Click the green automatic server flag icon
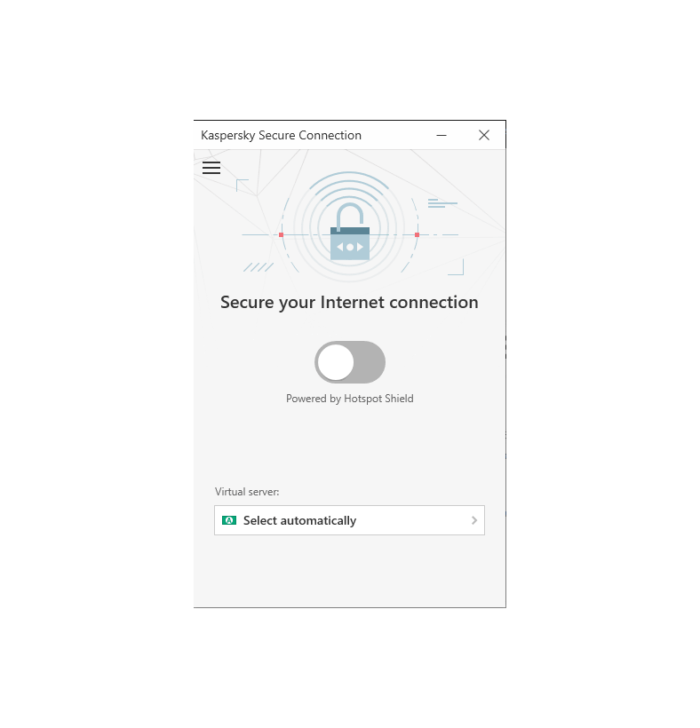The width and height of the screenshot is (700, 728). [x=229, y=520]
